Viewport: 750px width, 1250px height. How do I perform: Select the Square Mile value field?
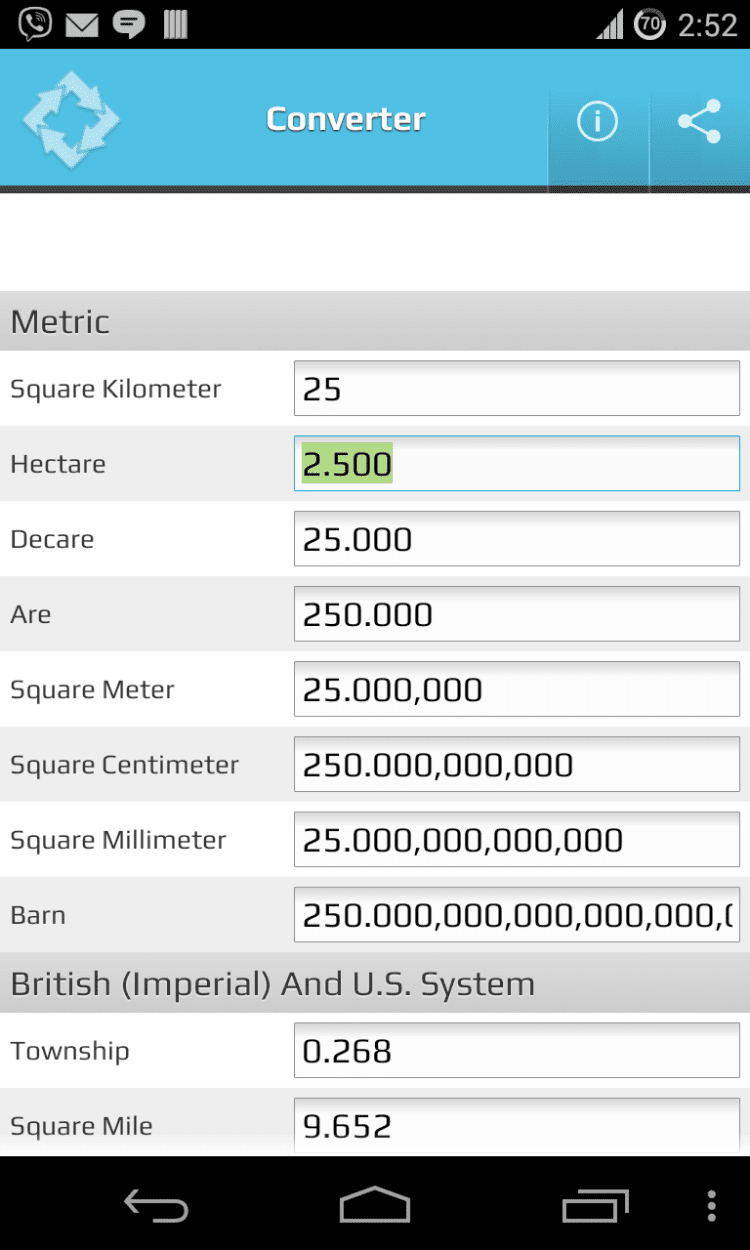coord(516,1126)
